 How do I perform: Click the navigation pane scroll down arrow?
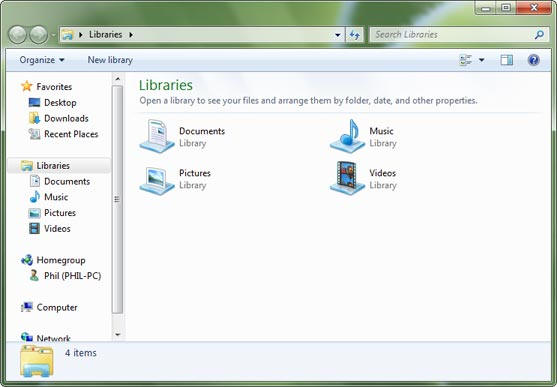[118, 334]
